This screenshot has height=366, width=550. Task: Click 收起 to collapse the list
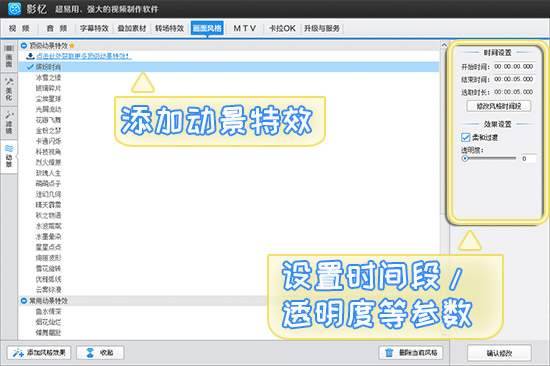(100, 353)
